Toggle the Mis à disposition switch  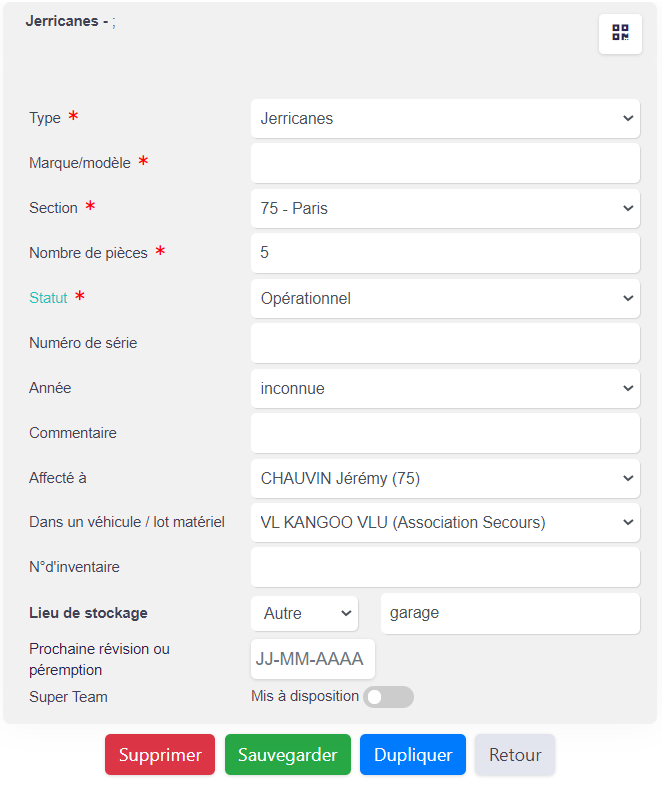pos(388,697)
